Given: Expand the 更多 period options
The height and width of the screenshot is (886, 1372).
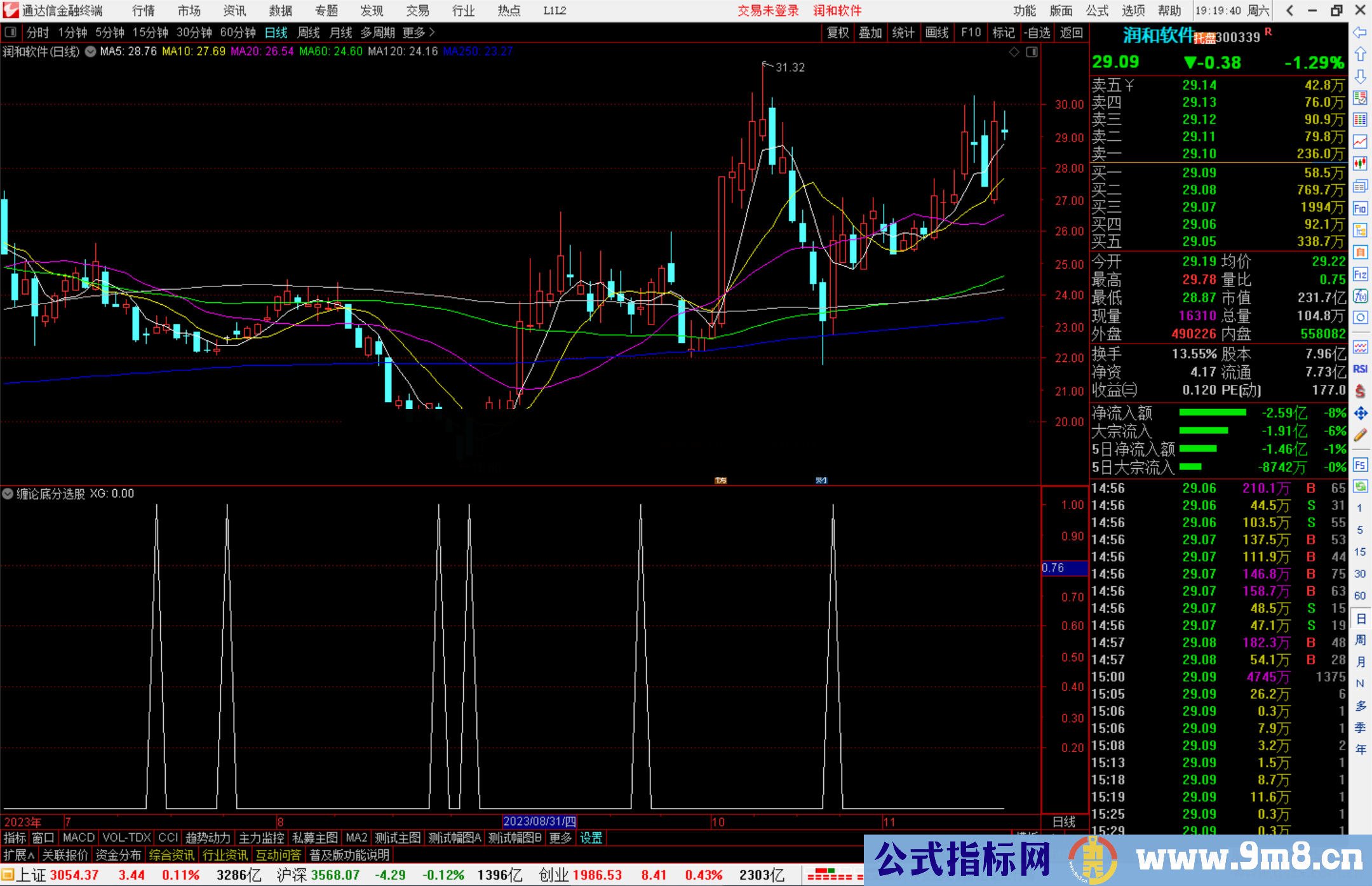Looking at the screenshot, I should click(x=419, y=32).
